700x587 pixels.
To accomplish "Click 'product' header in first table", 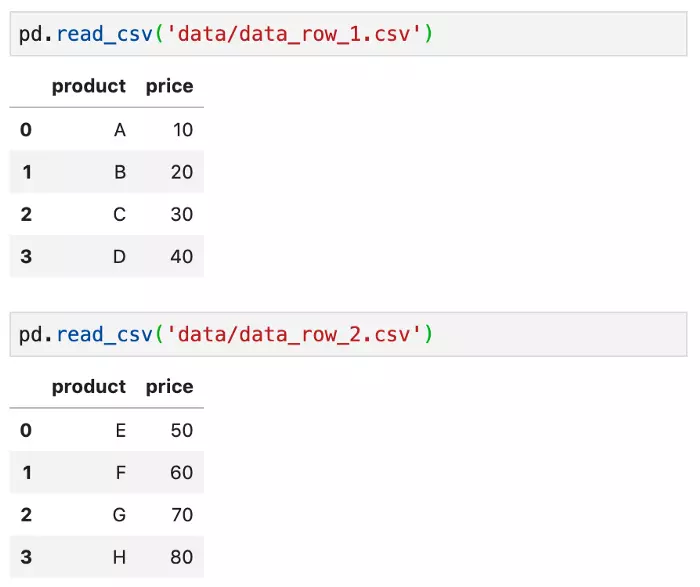I will [x=89, y=86].
